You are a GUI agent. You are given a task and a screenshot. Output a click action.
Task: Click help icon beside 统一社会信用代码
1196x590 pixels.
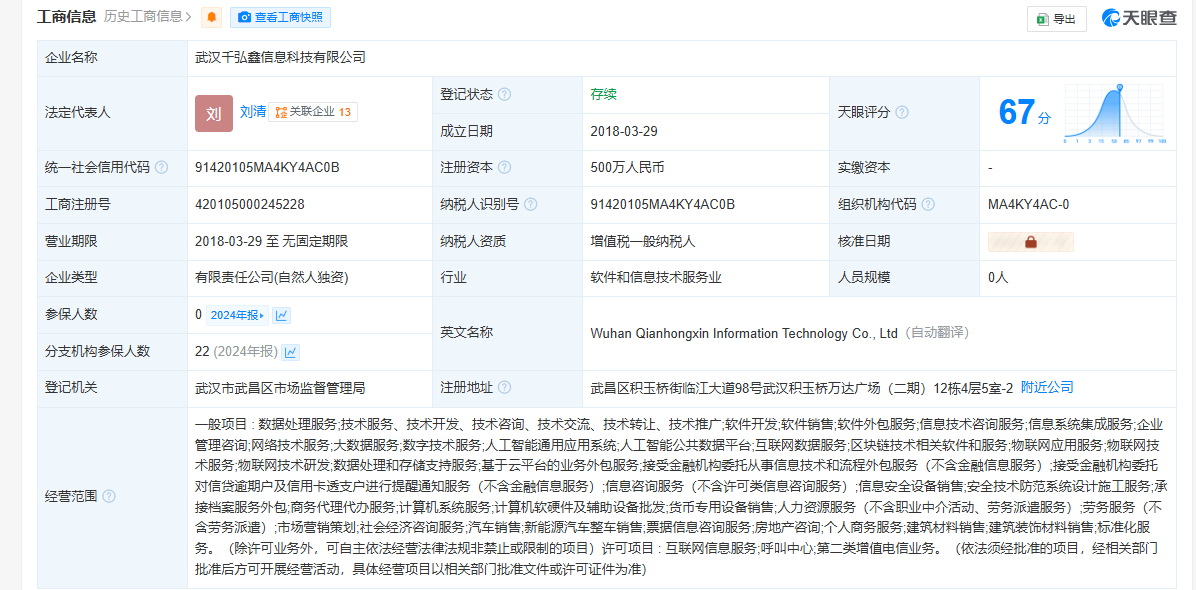pos(162,168)
